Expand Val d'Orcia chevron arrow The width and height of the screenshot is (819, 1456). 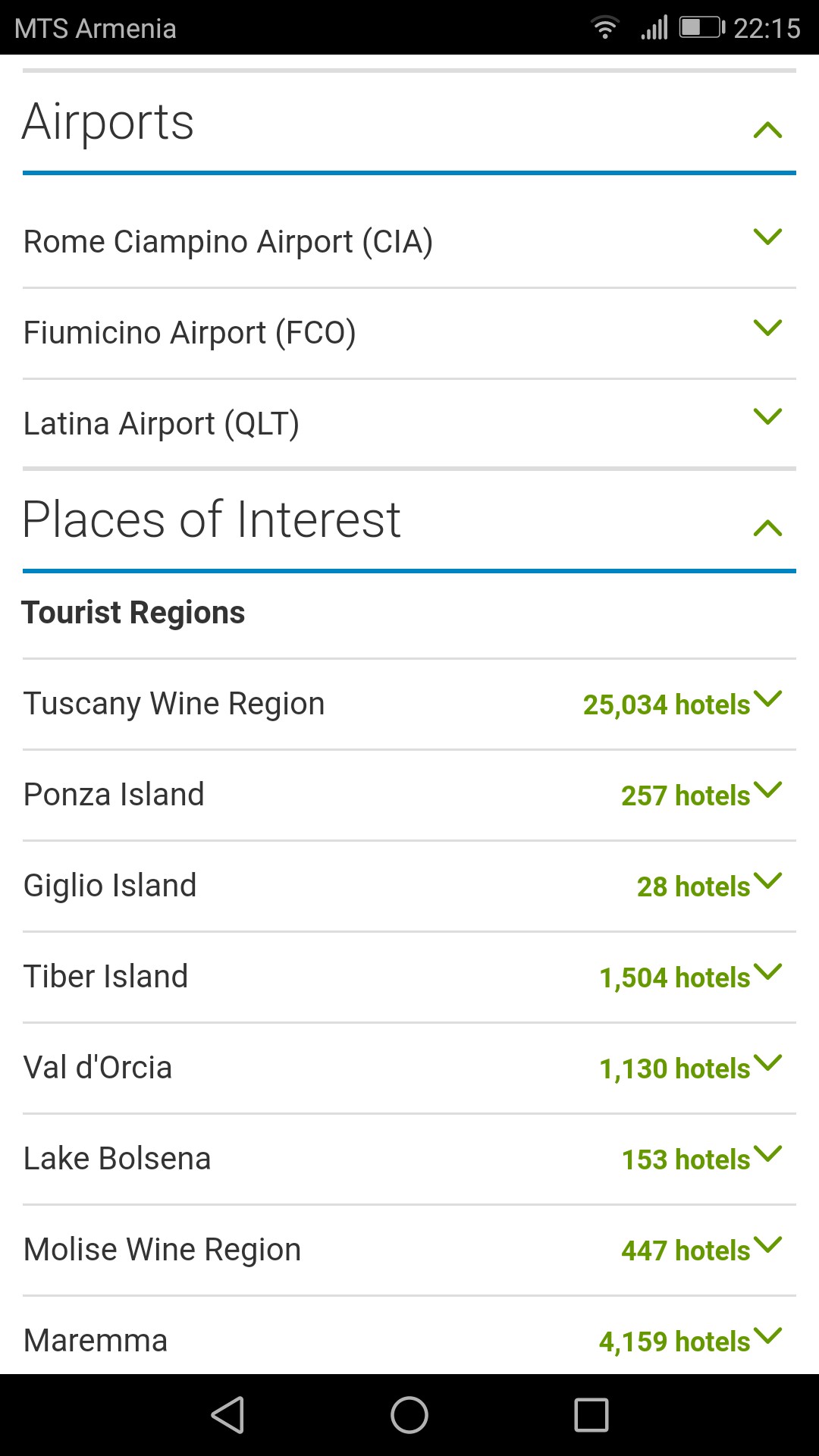[x=767, y=1063]
